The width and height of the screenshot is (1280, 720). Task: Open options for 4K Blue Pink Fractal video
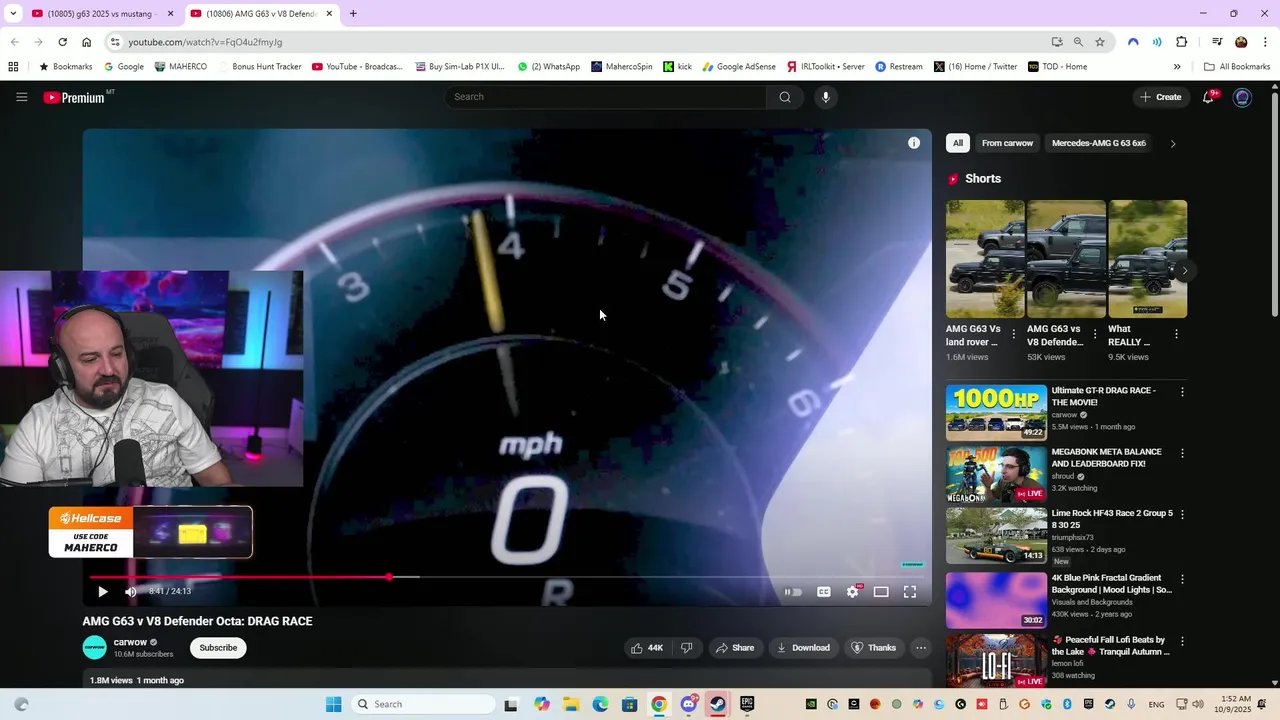click(1182, 579)
